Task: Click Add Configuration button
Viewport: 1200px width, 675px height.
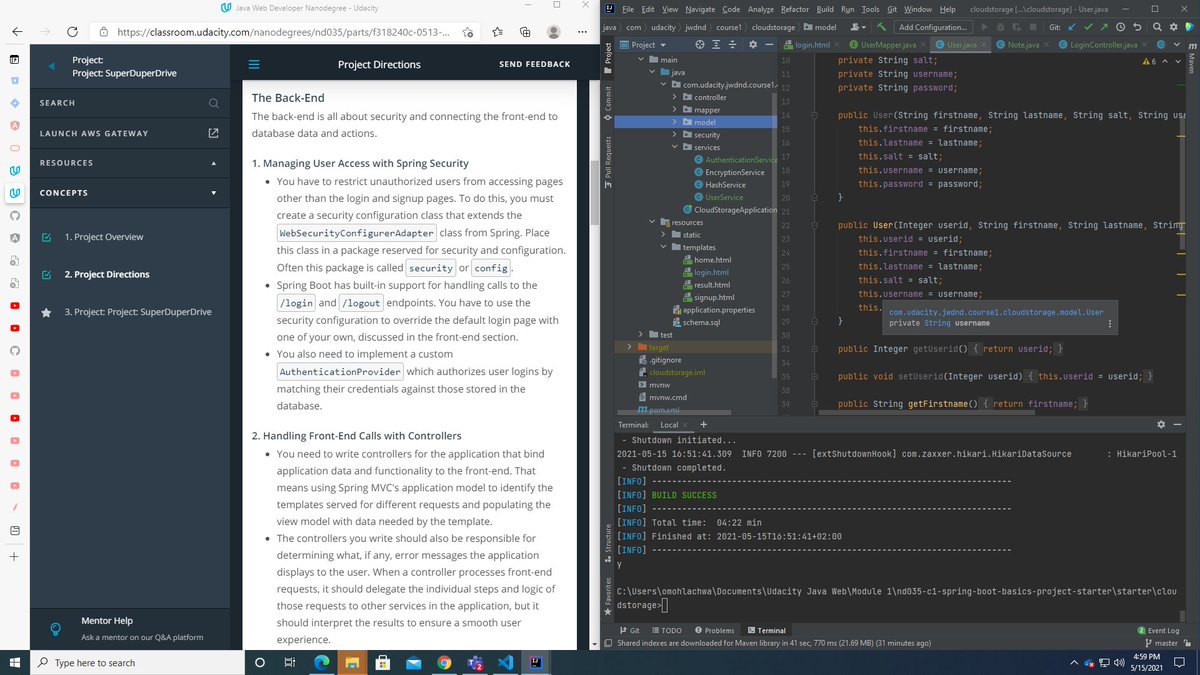Action: [932, 27]
